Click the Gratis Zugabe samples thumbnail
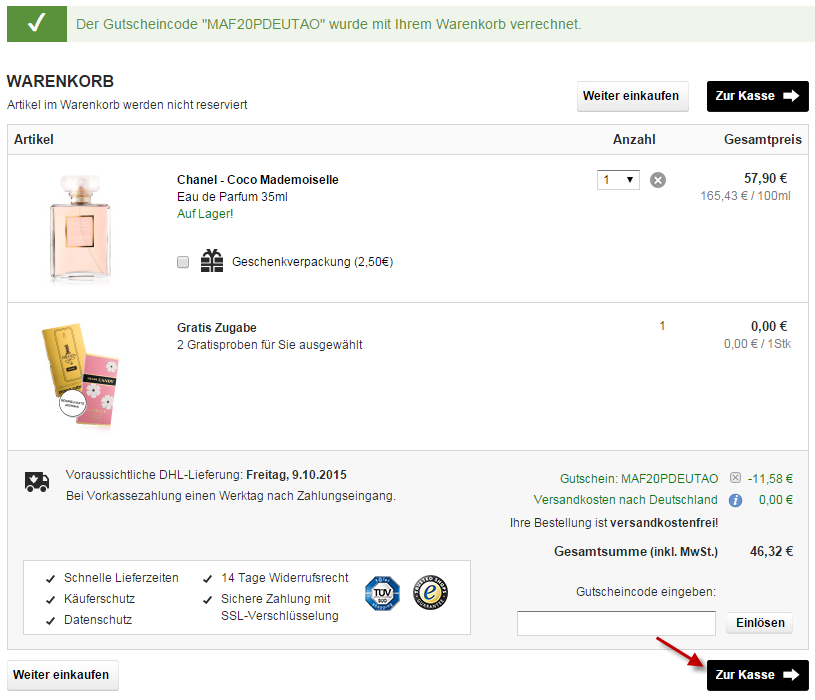 80,376
